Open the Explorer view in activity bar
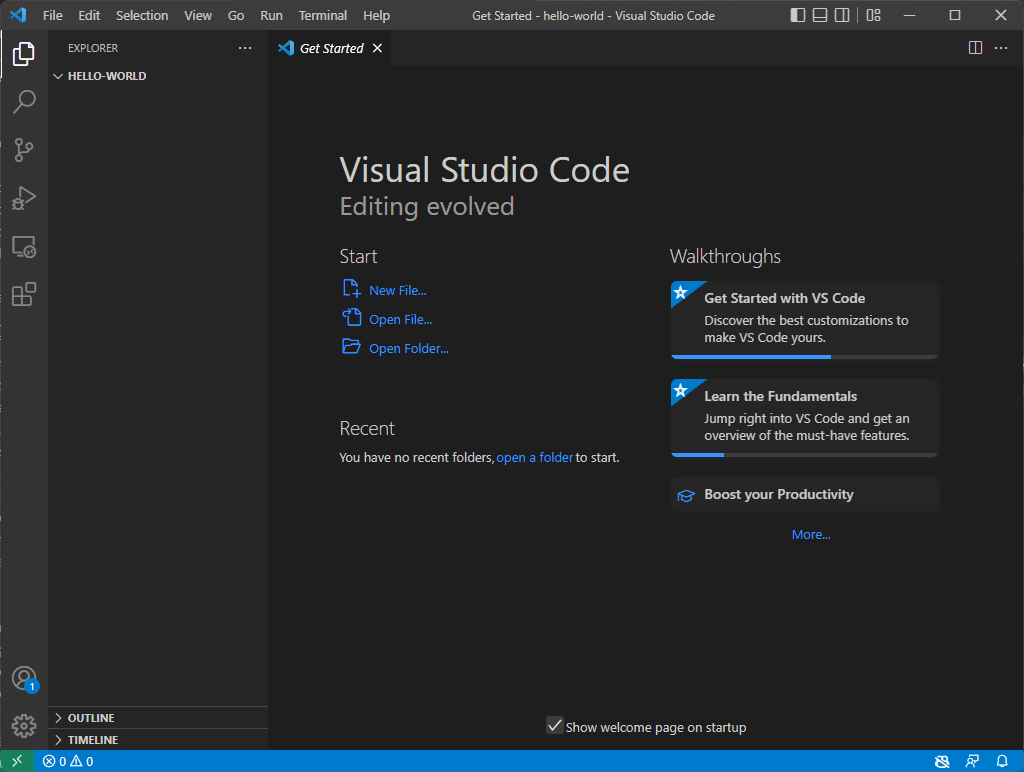The width and height of the screenshot is (1024, 772). [x=24, y=54]
